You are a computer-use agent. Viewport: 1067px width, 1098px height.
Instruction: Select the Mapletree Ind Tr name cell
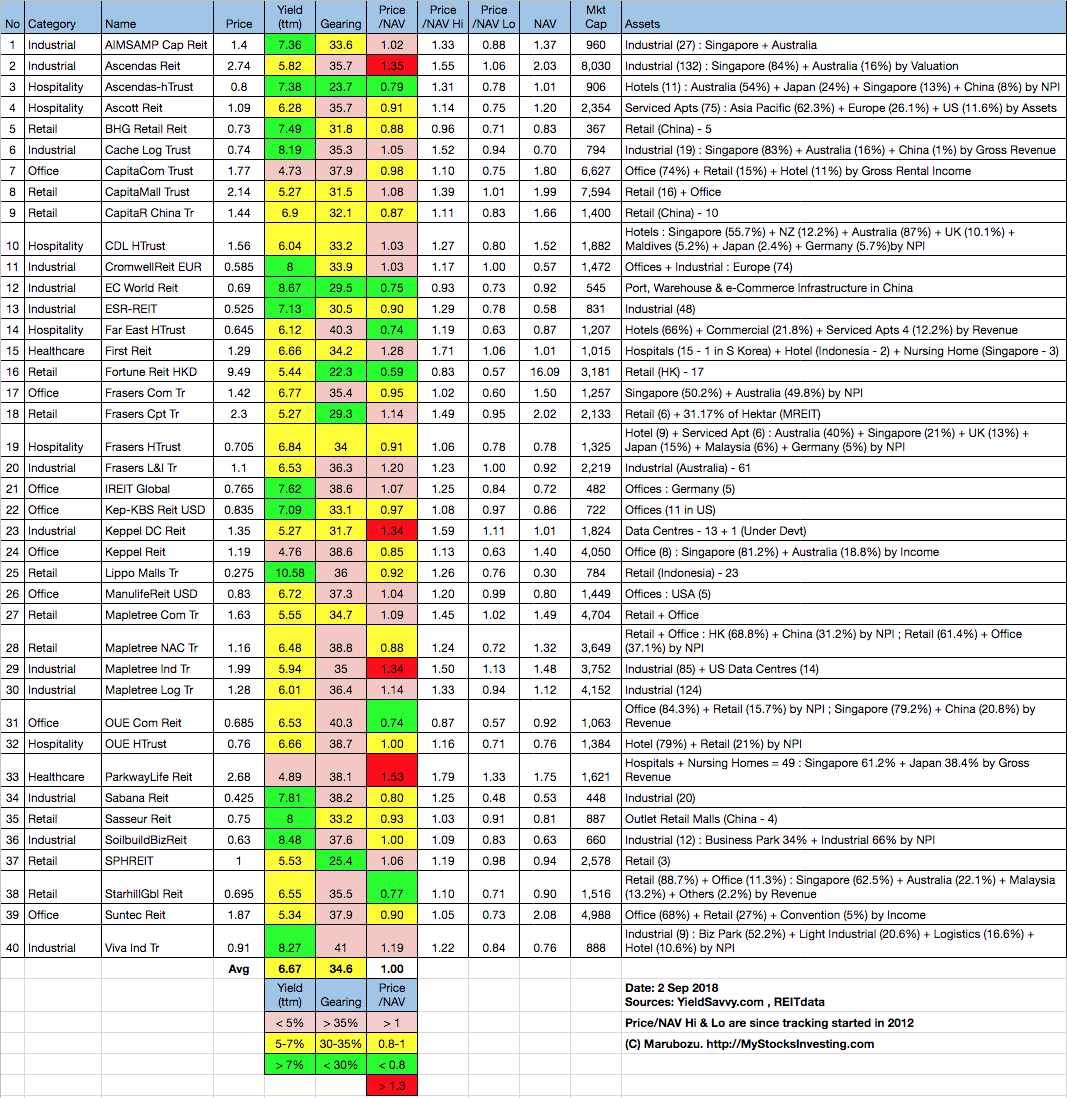click(157, 669)
